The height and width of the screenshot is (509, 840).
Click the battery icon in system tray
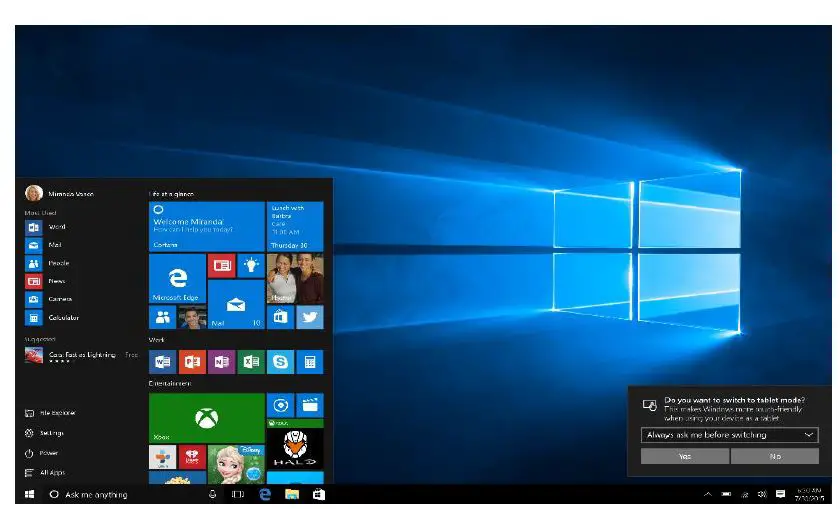point(726,495)
